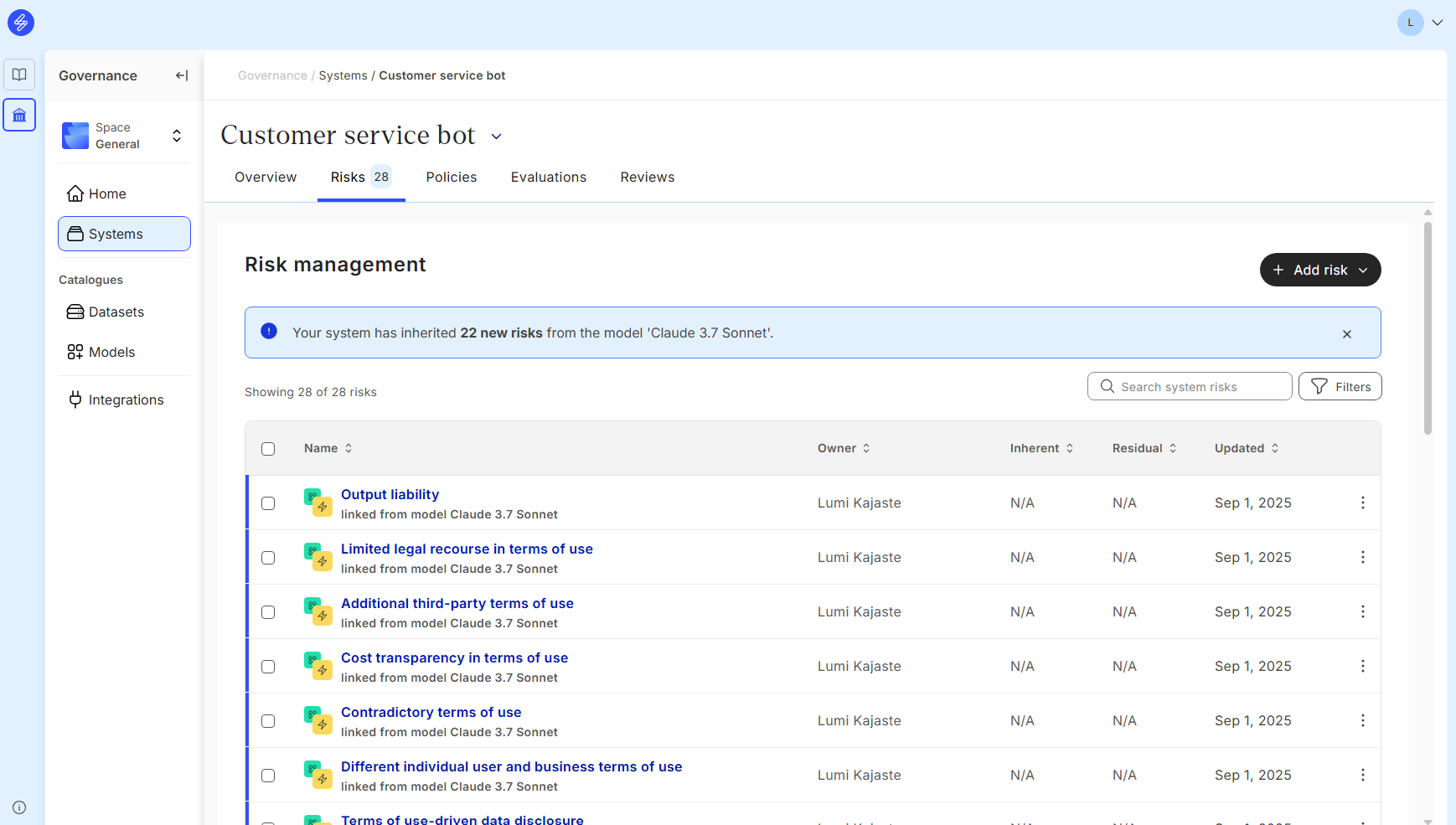This screenshot has width=1456, height=825.
Task: Open the three-dot menu for Output liability
Action: coord(1362,503)
